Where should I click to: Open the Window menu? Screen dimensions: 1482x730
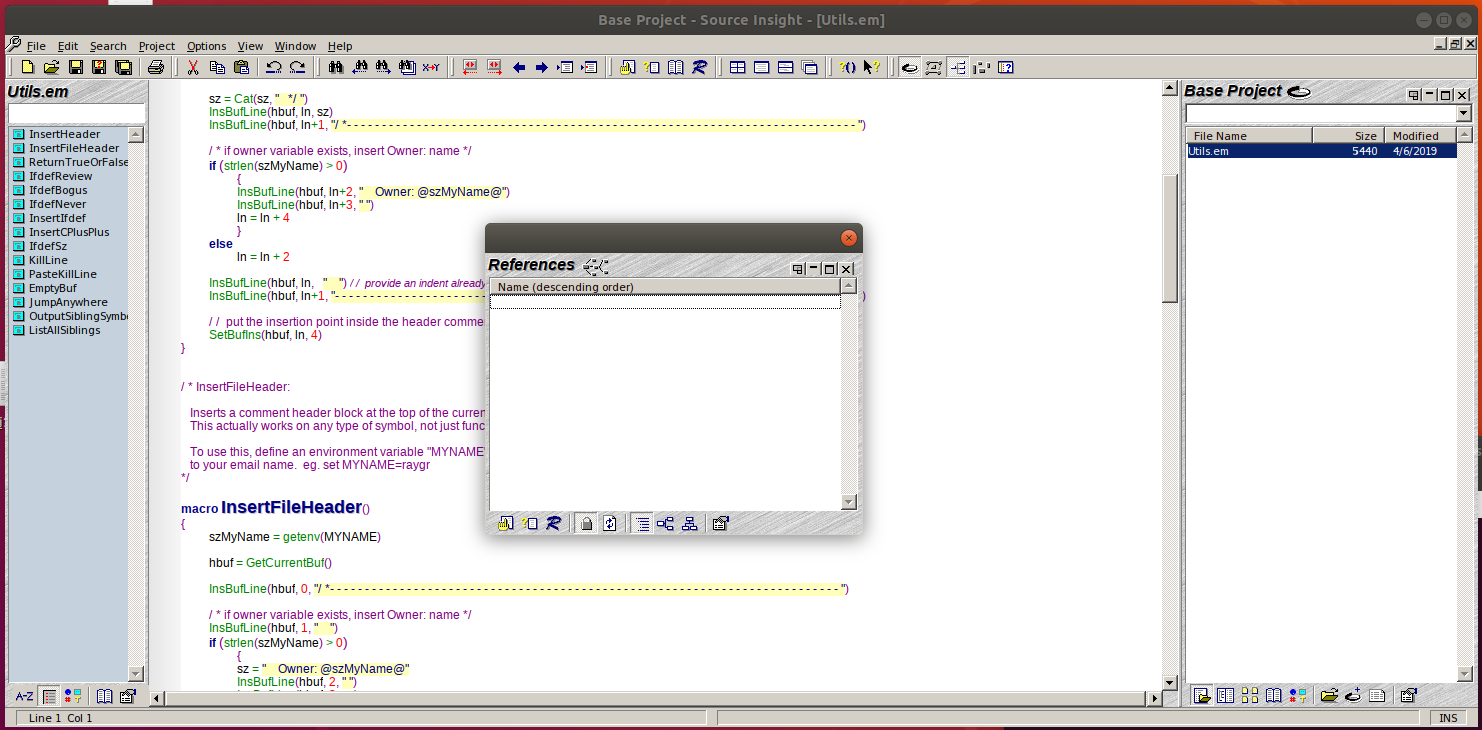(295, 45)
